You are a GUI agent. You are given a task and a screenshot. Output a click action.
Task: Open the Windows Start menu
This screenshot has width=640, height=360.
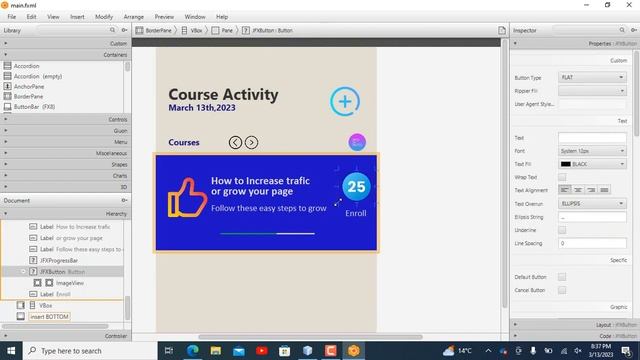tap(11, 351)
